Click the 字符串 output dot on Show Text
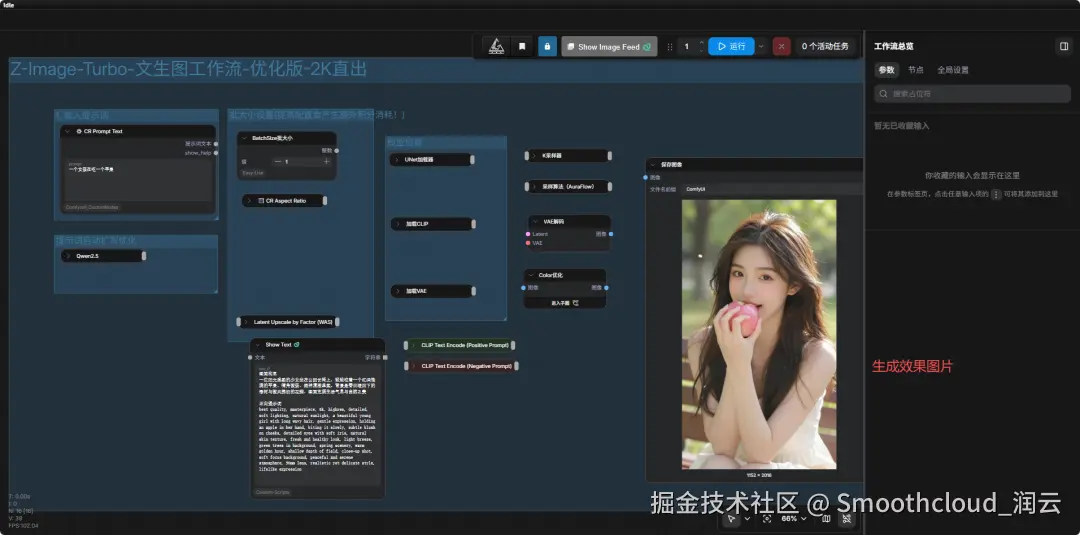The width and height of the screenshot is (1080, 535). pos(383,357)
